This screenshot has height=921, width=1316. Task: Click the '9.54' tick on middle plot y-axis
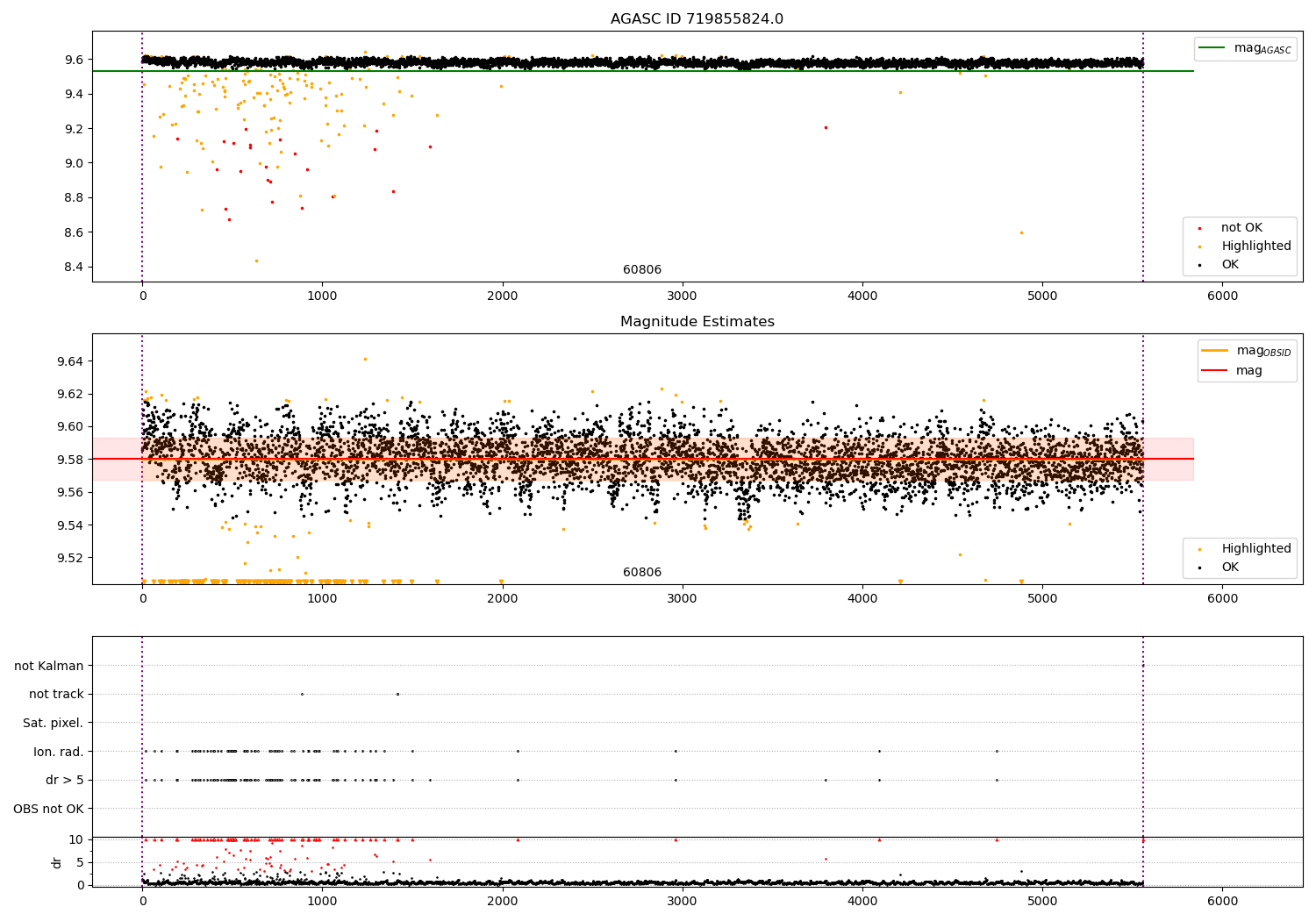tap(70, 525)
